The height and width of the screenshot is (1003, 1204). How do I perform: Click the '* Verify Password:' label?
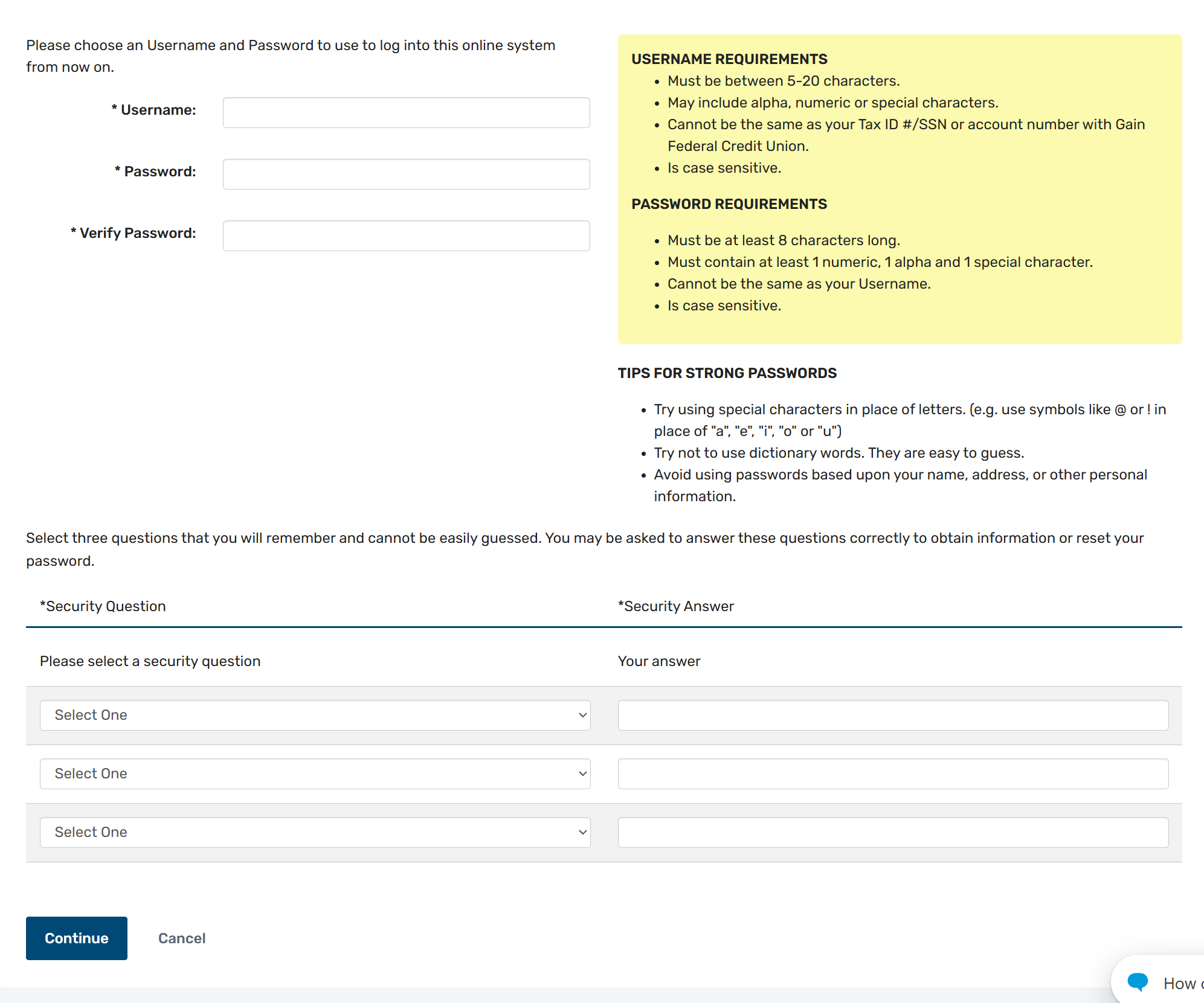click(133, 232)
